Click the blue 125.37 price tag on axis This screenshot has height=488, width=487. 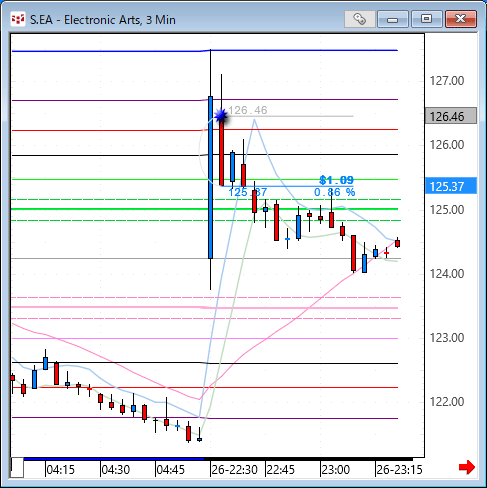pyautogui.click(x=451, y=186)
